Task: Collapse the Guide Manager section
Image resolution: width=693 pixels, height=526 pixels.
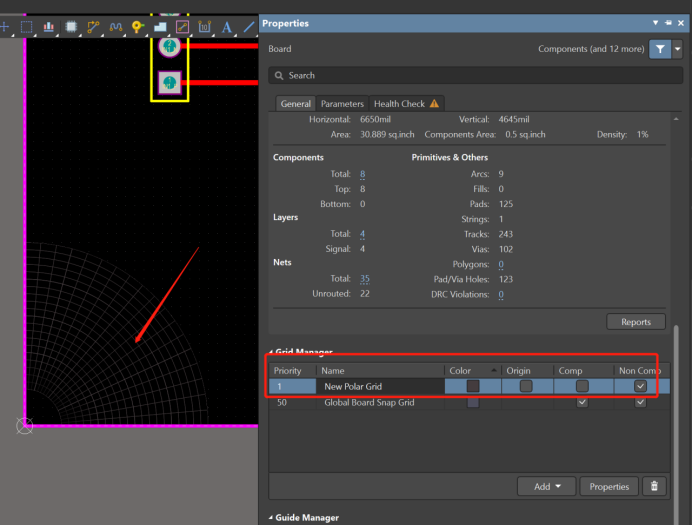Action: pyautogui.click(x=269, y=518)
